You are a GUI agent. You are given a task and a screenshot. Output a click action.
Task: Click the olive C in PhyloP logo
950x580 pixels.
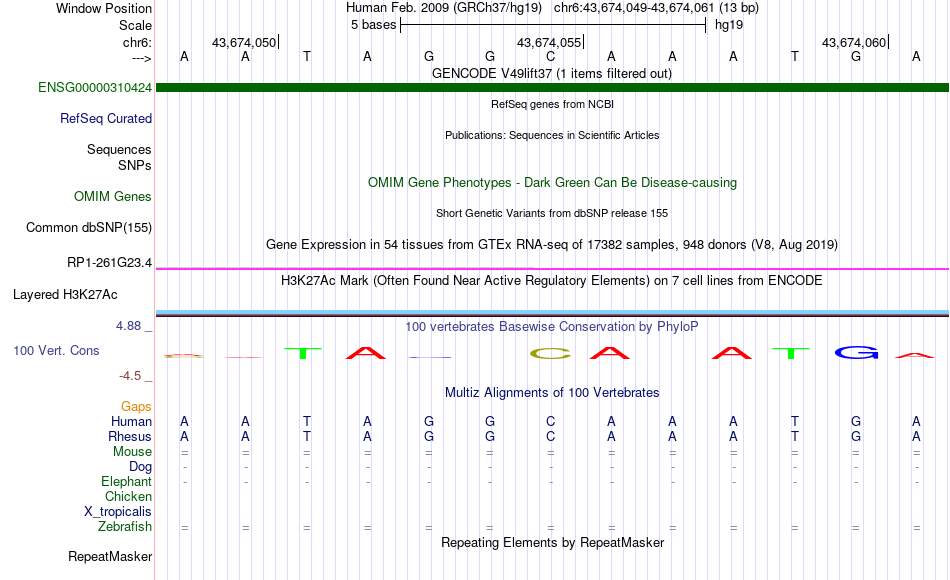(550, 353)
